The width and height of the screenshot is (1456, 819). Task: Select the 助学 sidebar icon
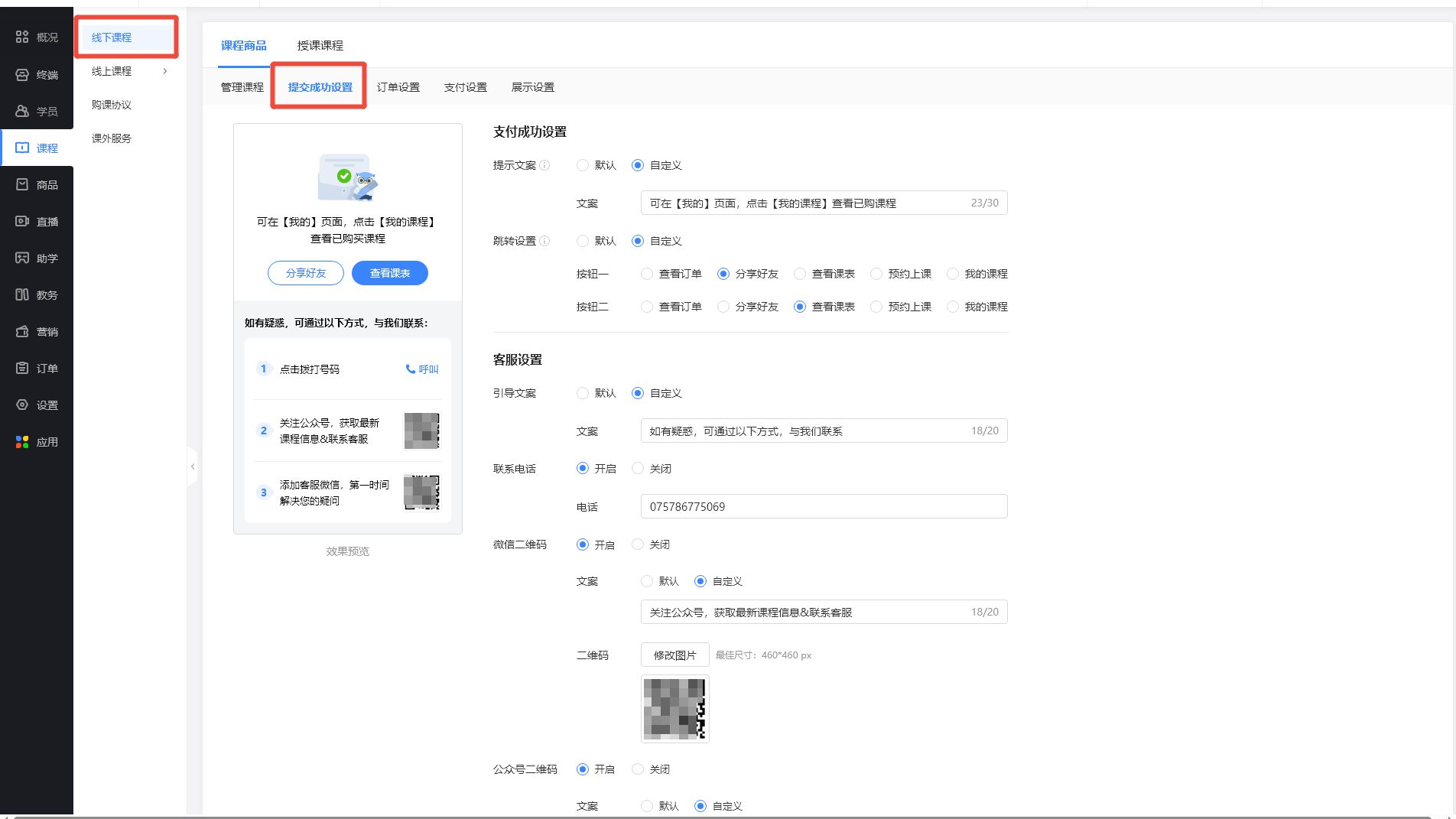(36, 258)
